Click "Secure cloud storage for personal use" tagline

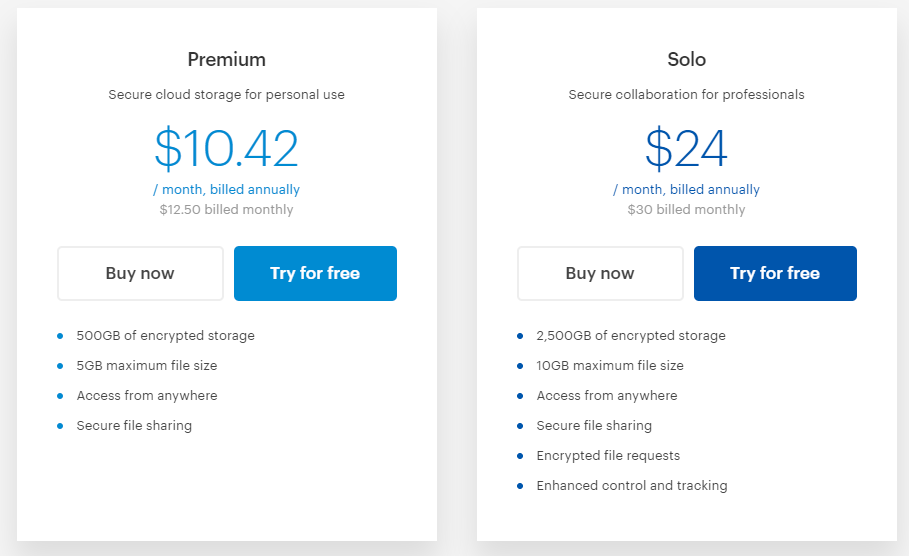click(x=227, y=95)
